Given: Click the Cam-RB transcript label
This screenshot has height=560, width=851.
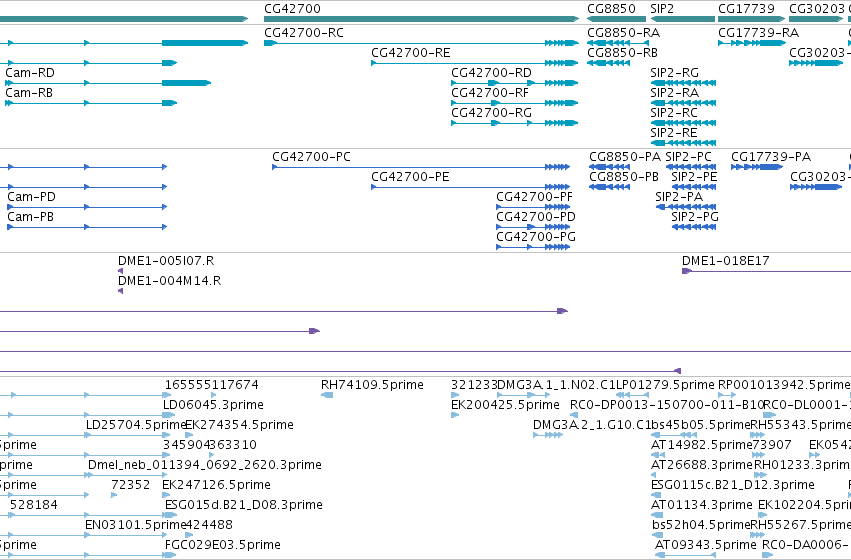Looking at the screenshot, I should 29,93.
